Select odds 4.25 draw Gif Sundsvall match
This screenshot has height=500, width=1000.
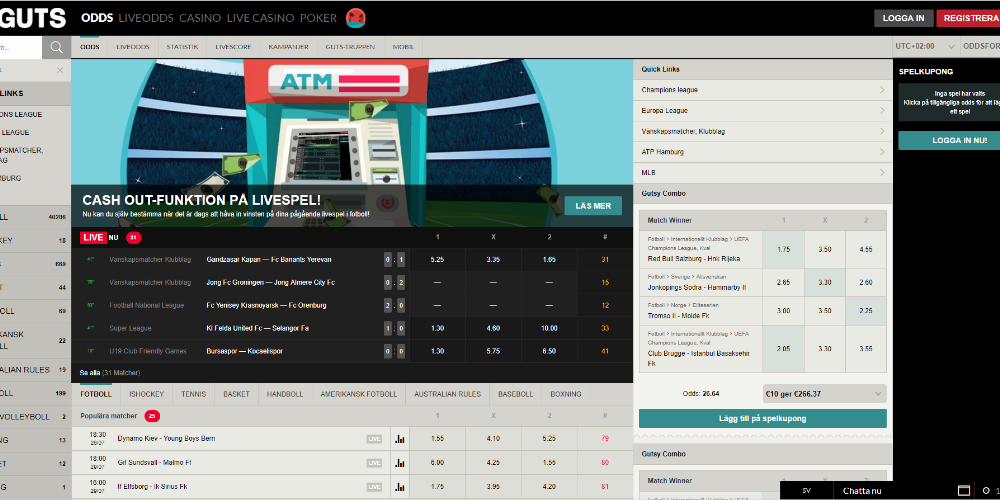click(x=493, y=463)
